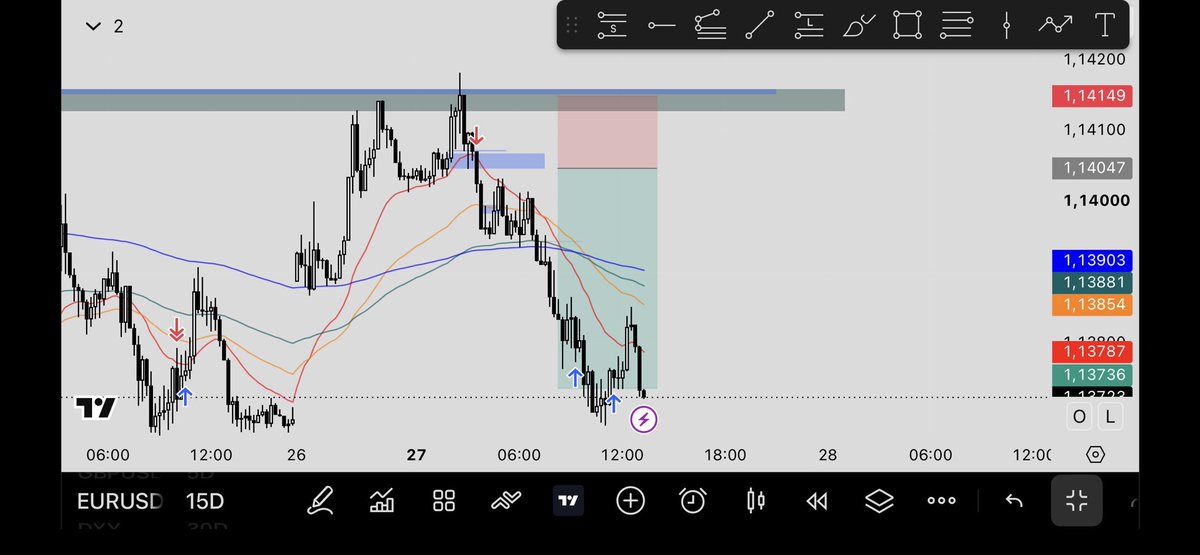Open the EURUSD symbol selector

pyautogui.click(x=120, y=501)
